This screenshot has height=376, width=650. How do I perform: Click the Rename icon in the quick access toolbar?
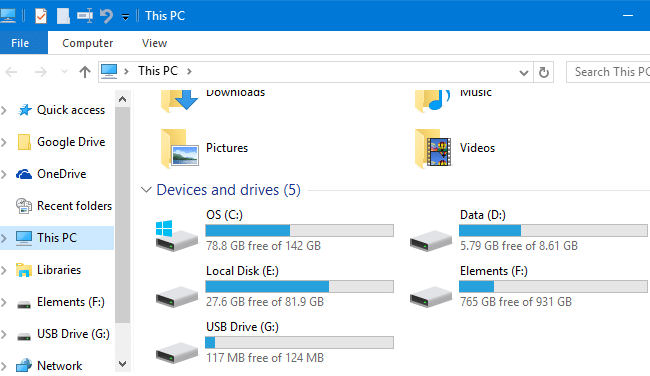click(85, 16)
